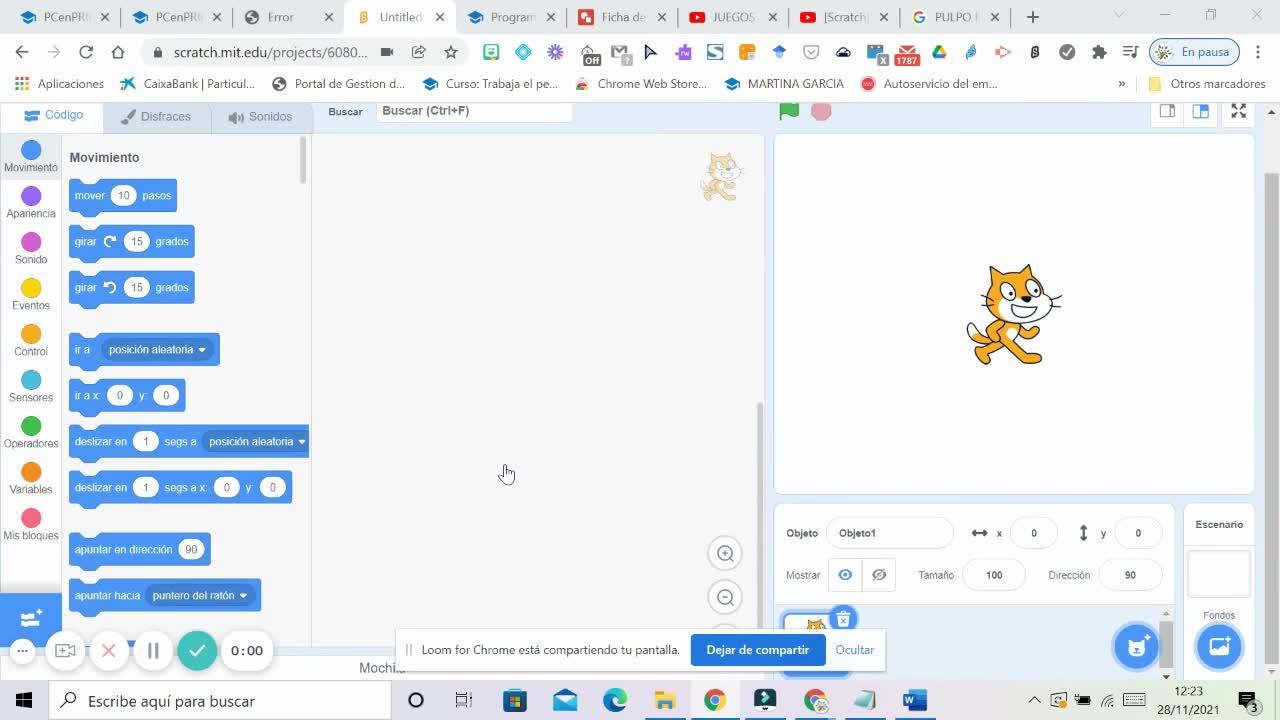Click the cat sprite on the stage
The width and height of the screenshot is (1280, 720).
(x=1013, y=315)
